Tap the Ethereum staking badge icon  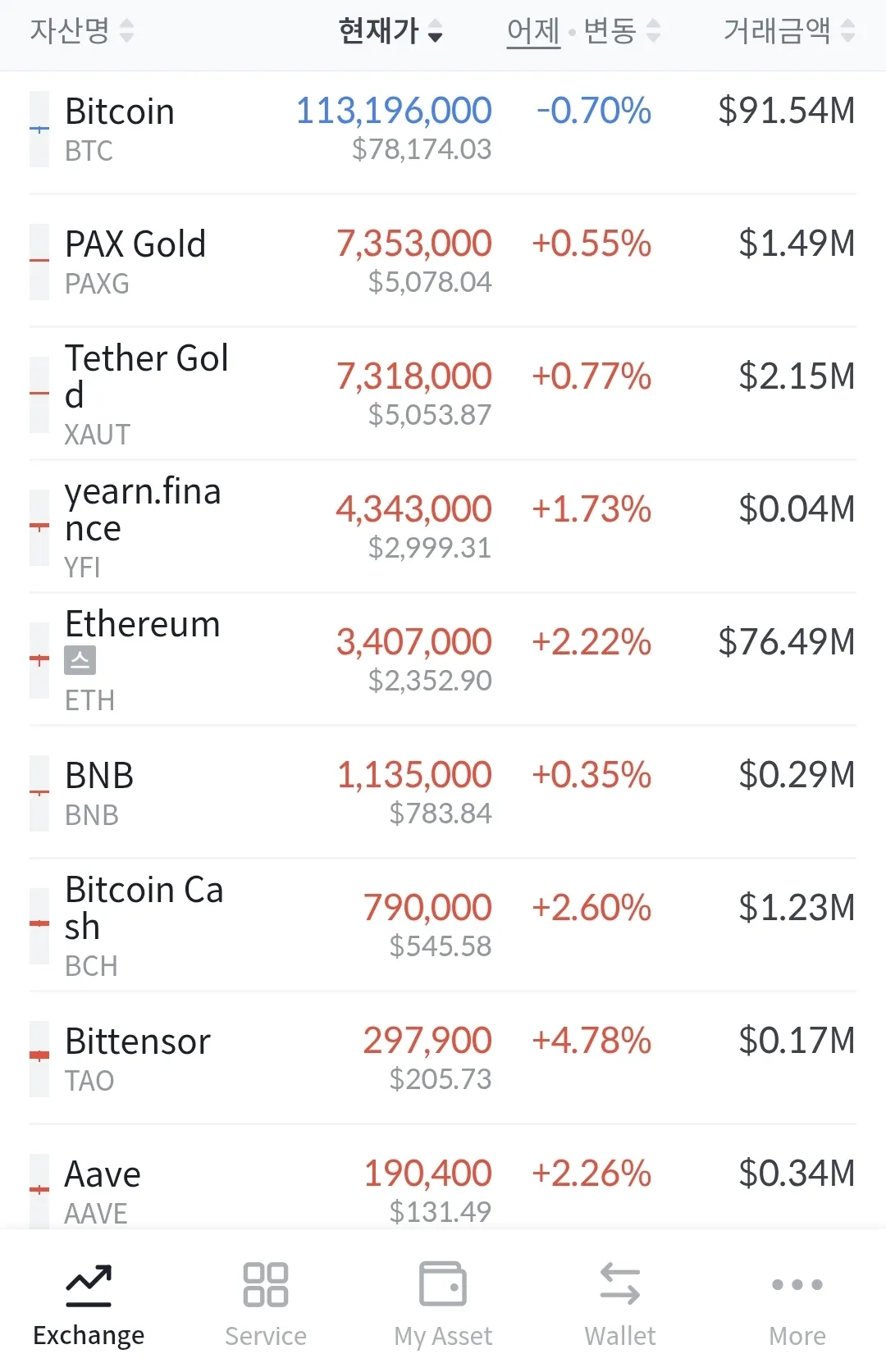tap(80, 660)
